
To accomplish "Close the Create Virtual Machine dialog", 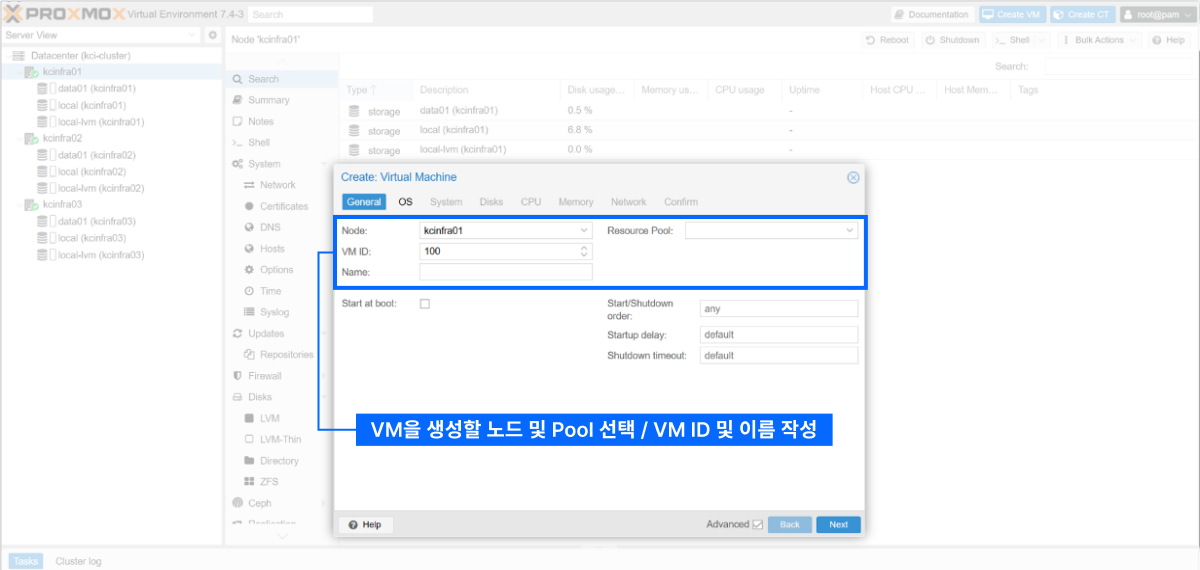I will coord(853,177).
